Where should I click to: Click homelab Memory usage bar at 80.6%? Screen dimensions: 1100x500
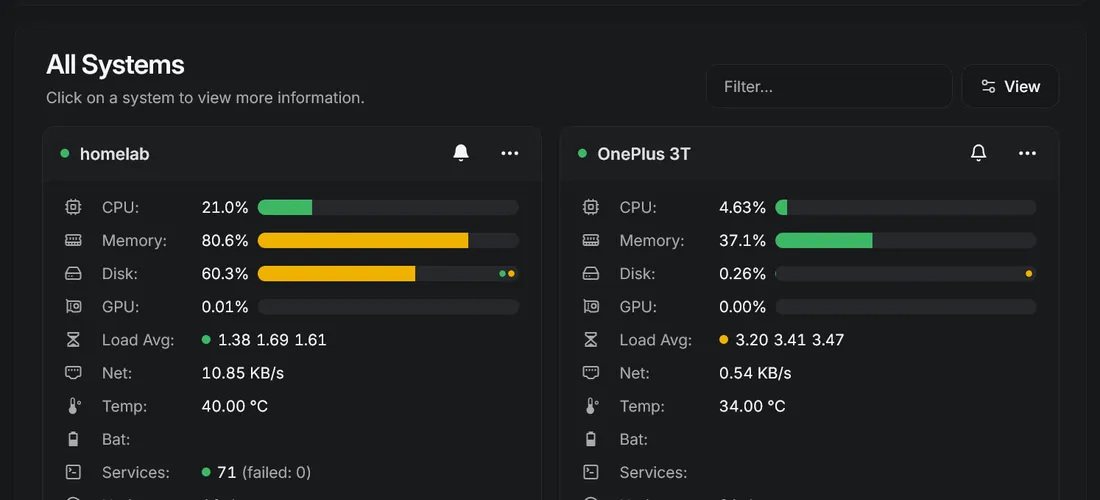pyautogui.click(x=388, y=241)
